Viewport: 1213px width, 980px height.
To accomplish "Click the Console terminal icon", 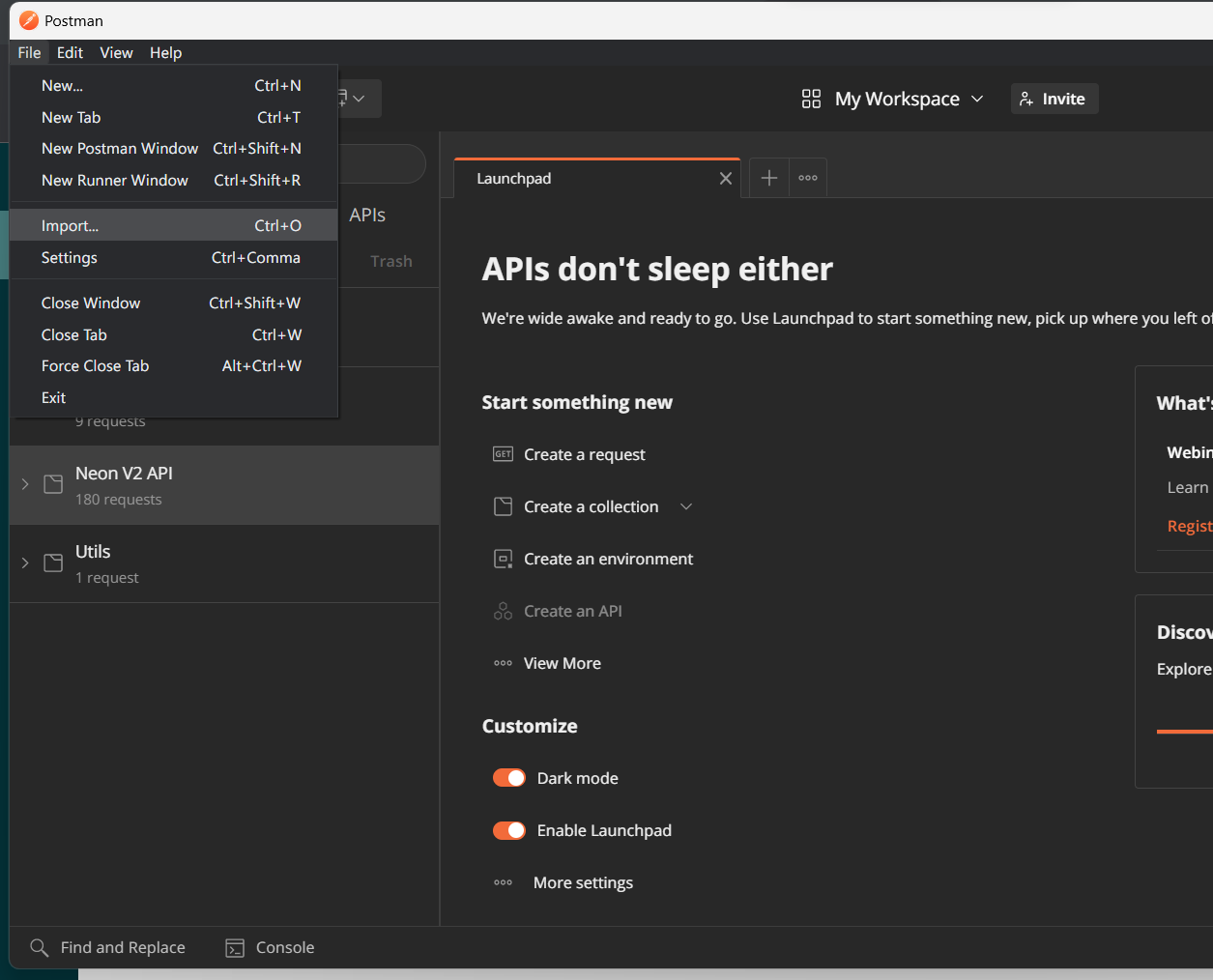I will click(235, 948).
